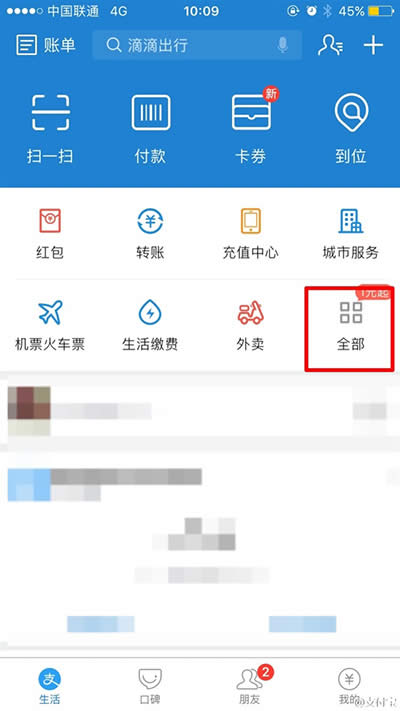Viewport: 400px width, 711px height.
Task: Open the 付款 payment barcode icon
Action: click(151, 112)
